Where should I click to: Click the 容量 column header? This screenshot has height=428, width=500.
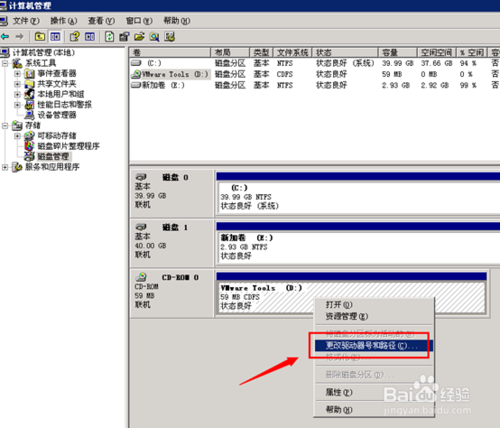click(x=398, y=52)
